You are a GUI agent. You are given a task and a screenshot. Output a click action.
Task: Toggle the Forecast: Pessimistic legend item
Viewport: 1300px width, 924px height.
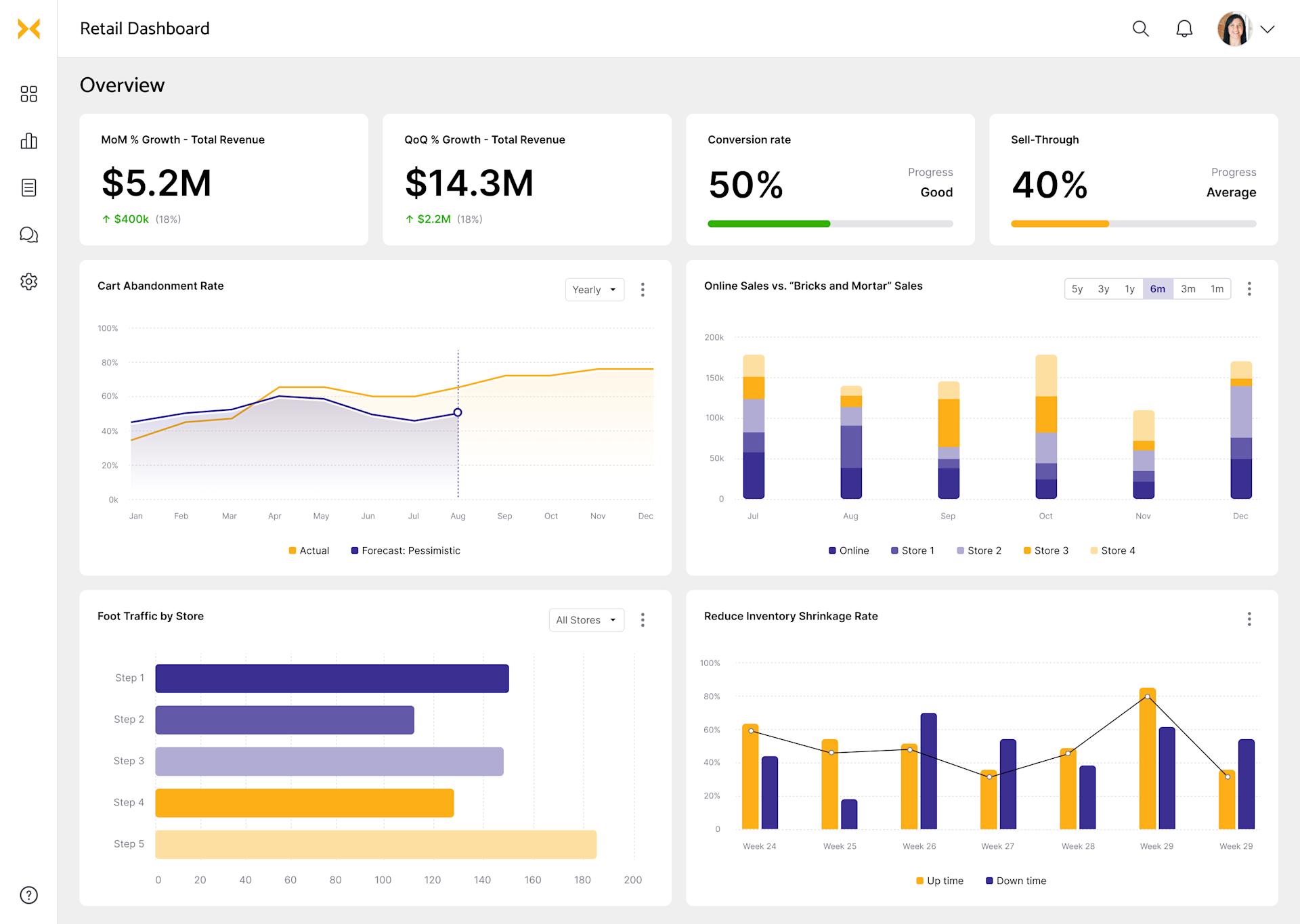pos(405,550)
